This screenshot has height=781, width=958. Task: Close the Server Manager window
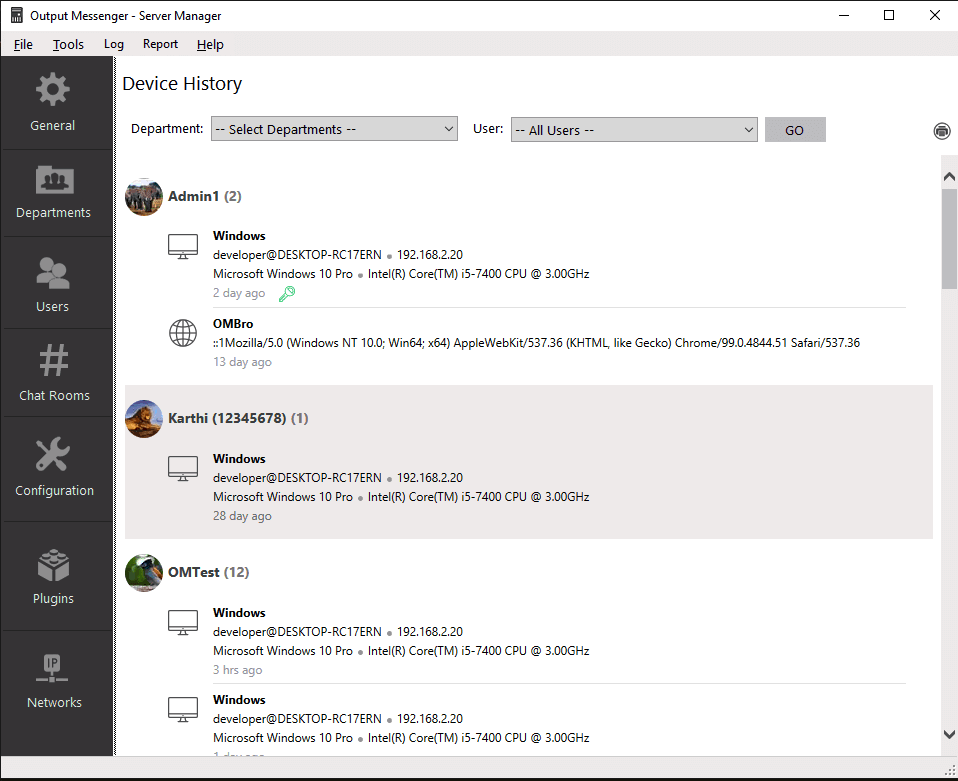tap(935, 15)
